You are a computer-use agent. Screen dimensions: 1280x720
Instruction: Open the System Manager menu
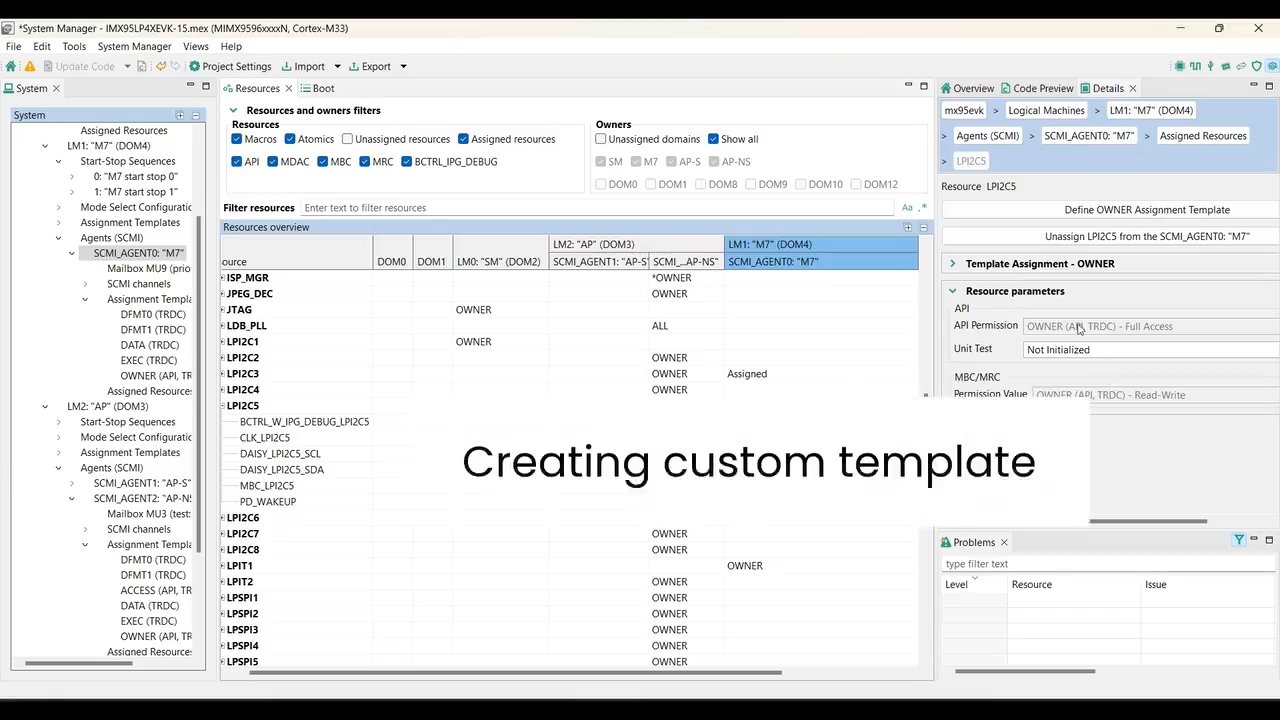click(x=134, y=46)
